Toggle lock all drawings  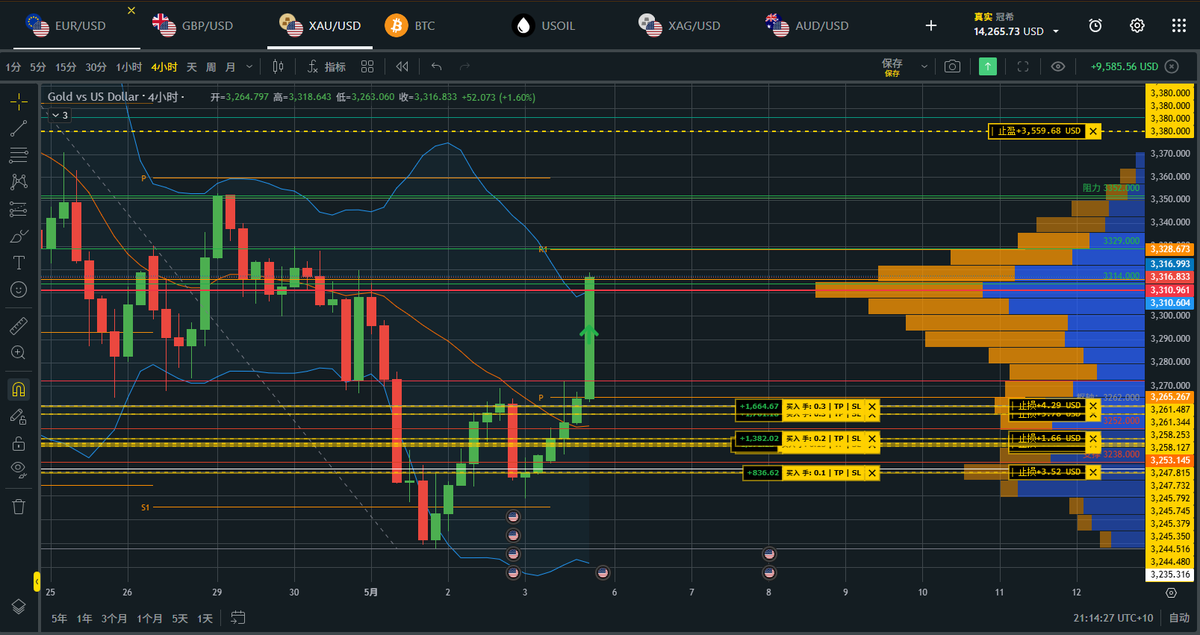tap(18, 443)
